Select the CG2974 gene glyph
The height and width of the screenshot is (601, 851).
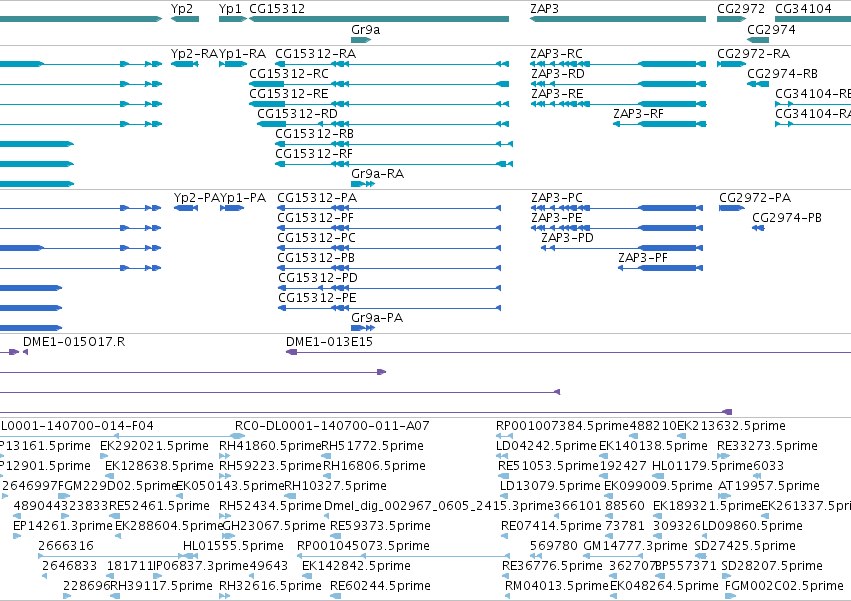pyautogui.click(x=758, y=40)
